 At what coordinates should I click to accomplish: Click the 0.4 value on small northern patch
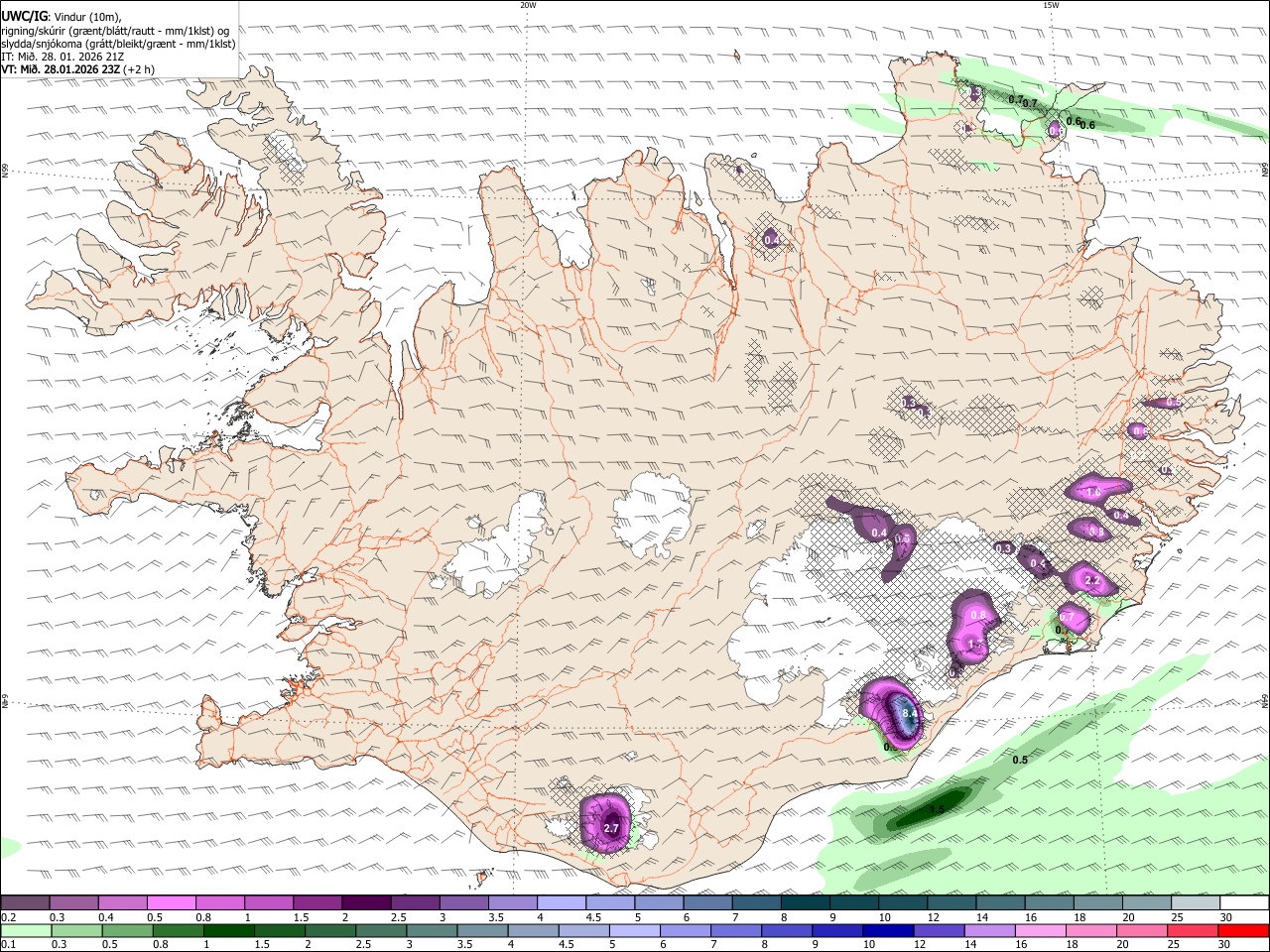(x=771, y=240)
